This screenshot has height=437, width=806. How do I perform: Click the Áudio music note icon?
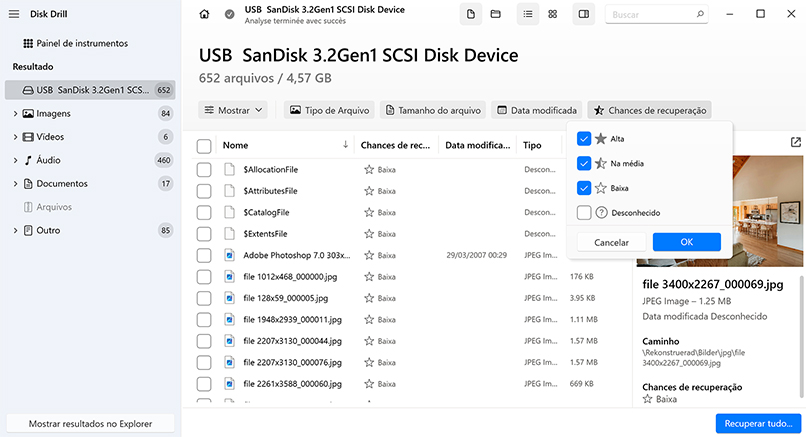click(x=28, y=160)
